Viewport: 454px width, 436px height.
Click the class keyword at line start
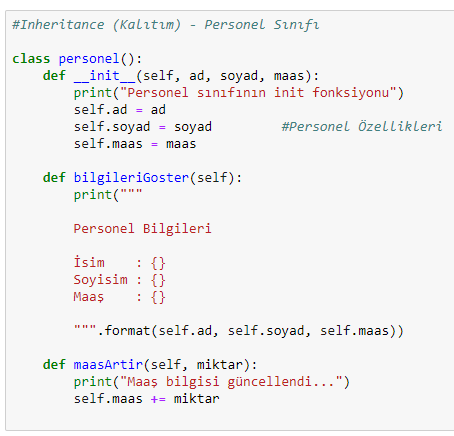pyautogui.click(x=31, y=59)
